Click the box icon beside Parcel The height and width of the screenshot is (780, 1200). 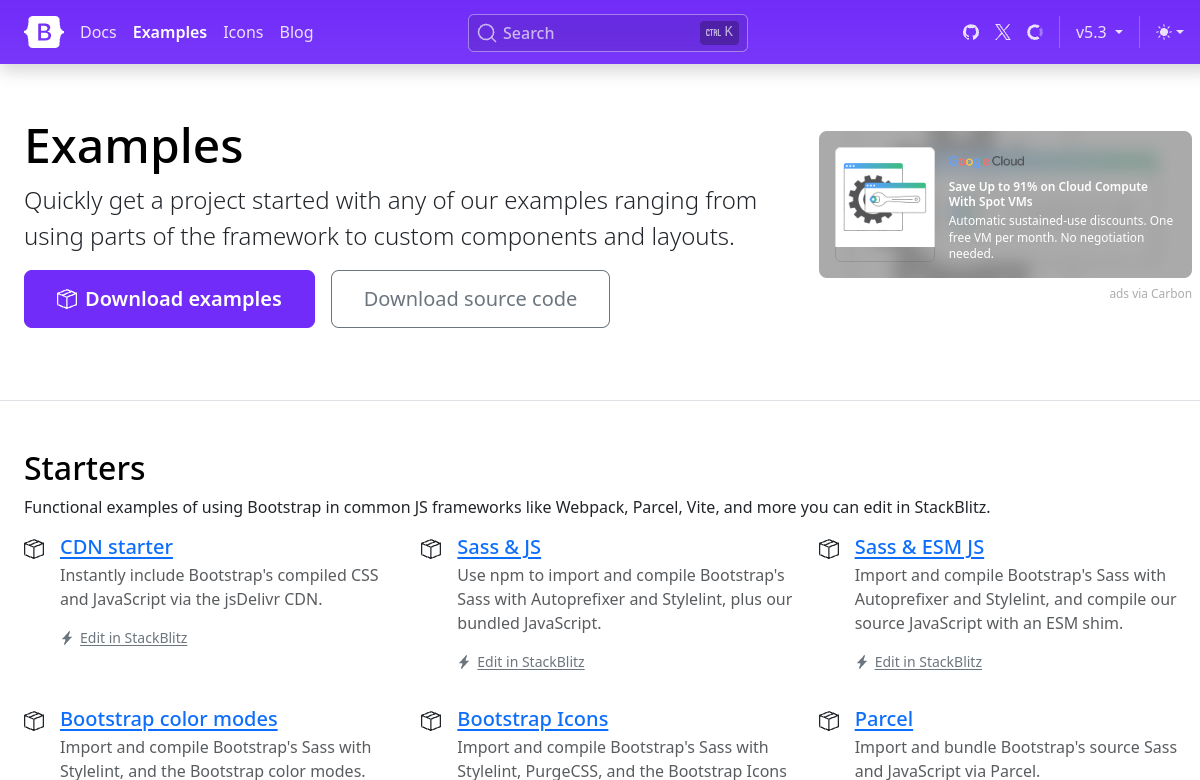pos(829,721)
